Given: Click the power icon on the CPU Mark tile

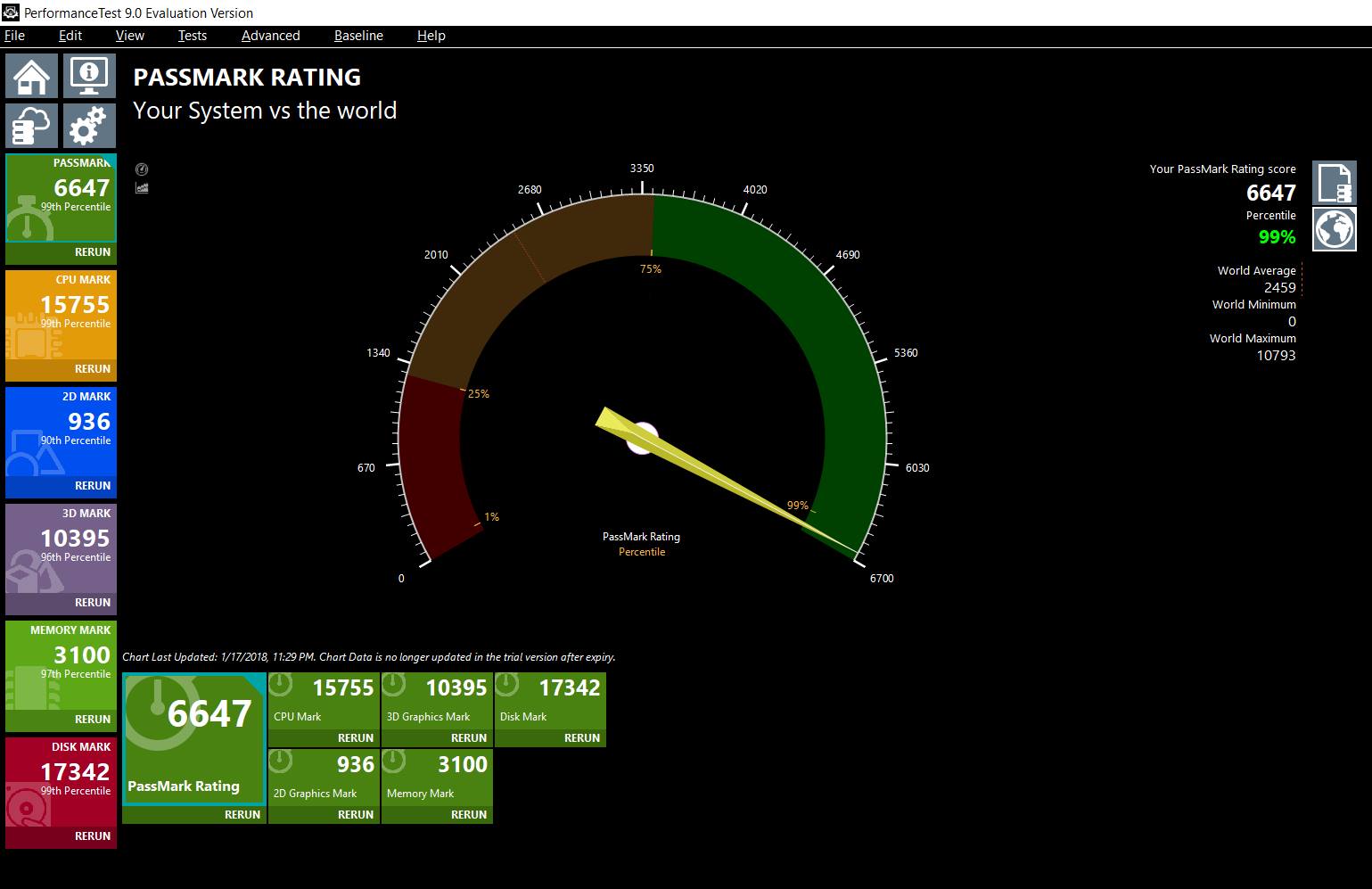Looking at the screenshot, I should pyautogui.click(x=280, y=685).
